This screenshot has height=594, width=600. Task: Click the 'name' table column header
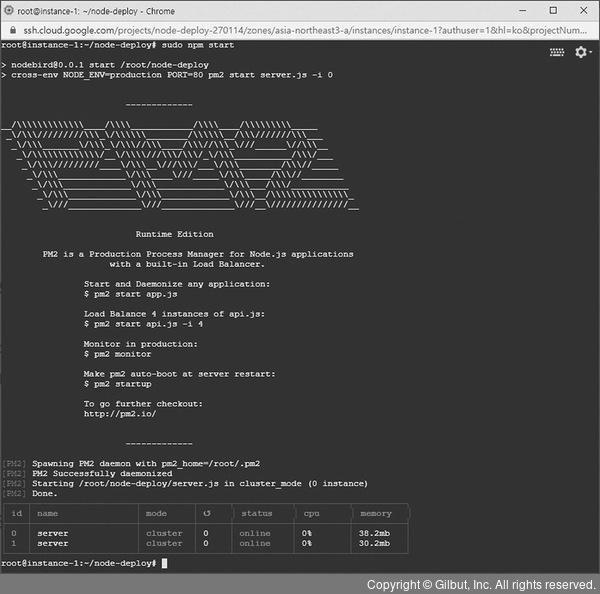click(x=47, y=513)
